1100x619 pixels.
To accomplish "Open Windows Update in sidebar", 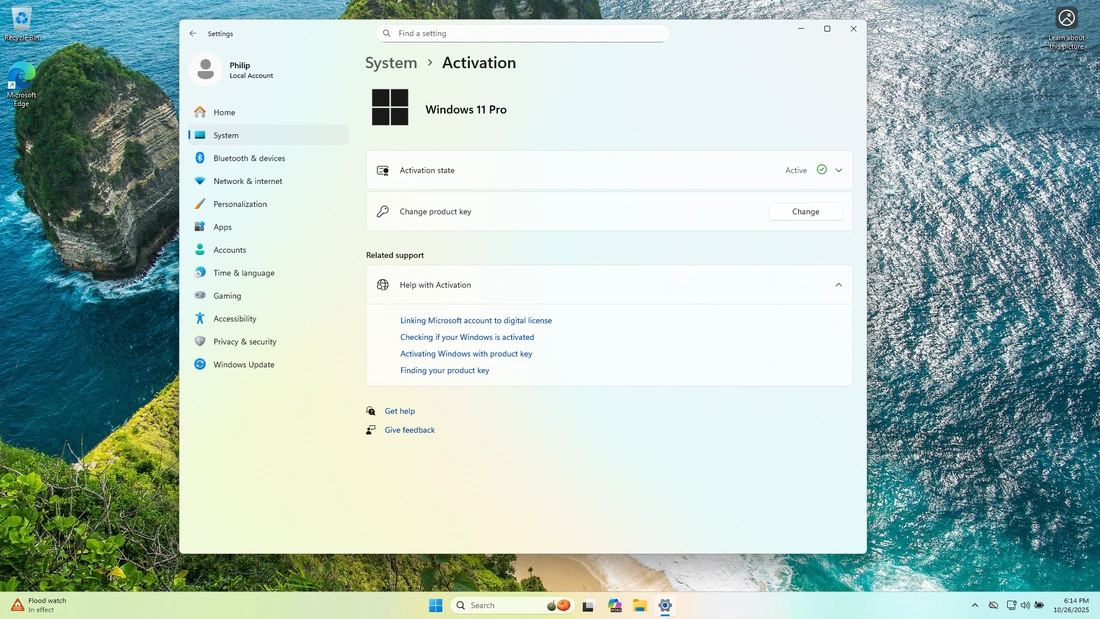I will (243, 365).
